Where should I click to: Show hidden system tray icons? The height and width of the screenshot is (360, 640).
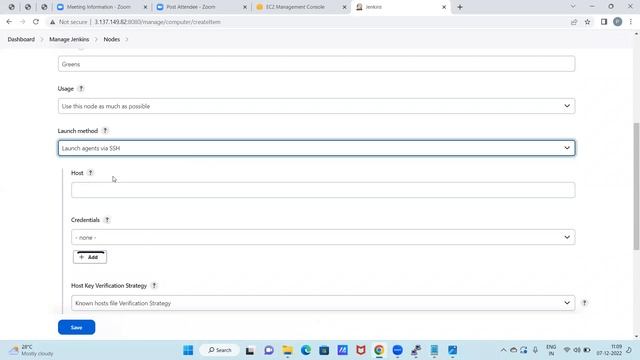click(x=503, y=350)
